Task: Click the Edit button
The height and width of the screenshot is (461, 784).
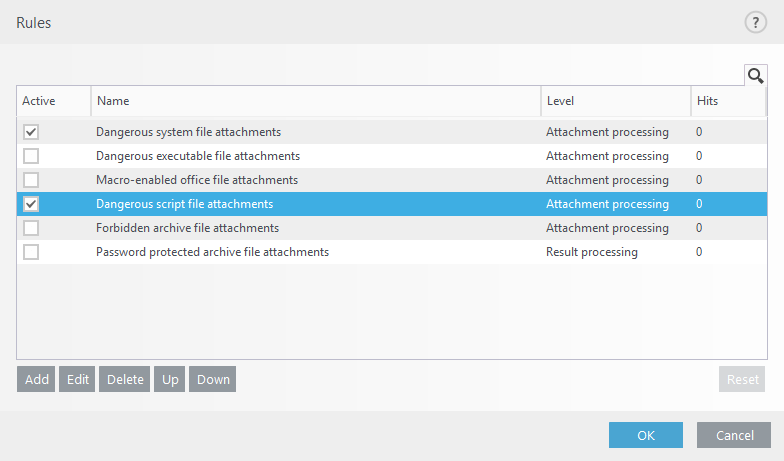Action: (77, 380)
